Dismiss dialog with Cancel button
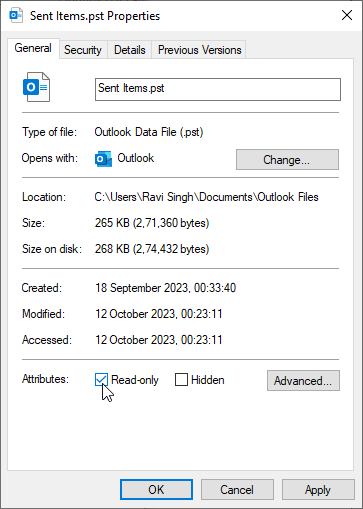This screenshot has height=509, width=363. tap(237, 489)
